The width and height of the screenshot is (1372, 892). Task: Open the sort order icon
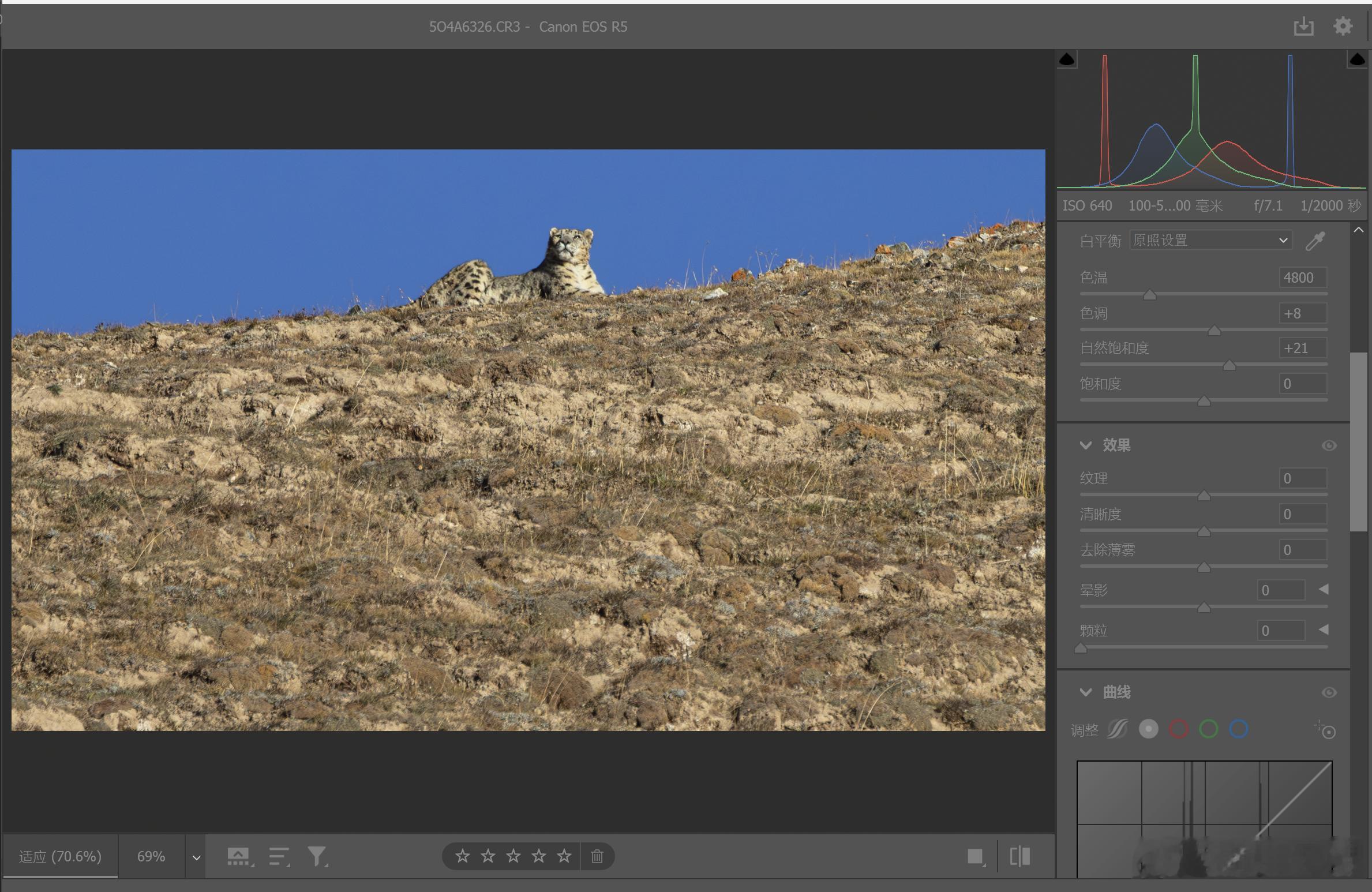point(280,857)
